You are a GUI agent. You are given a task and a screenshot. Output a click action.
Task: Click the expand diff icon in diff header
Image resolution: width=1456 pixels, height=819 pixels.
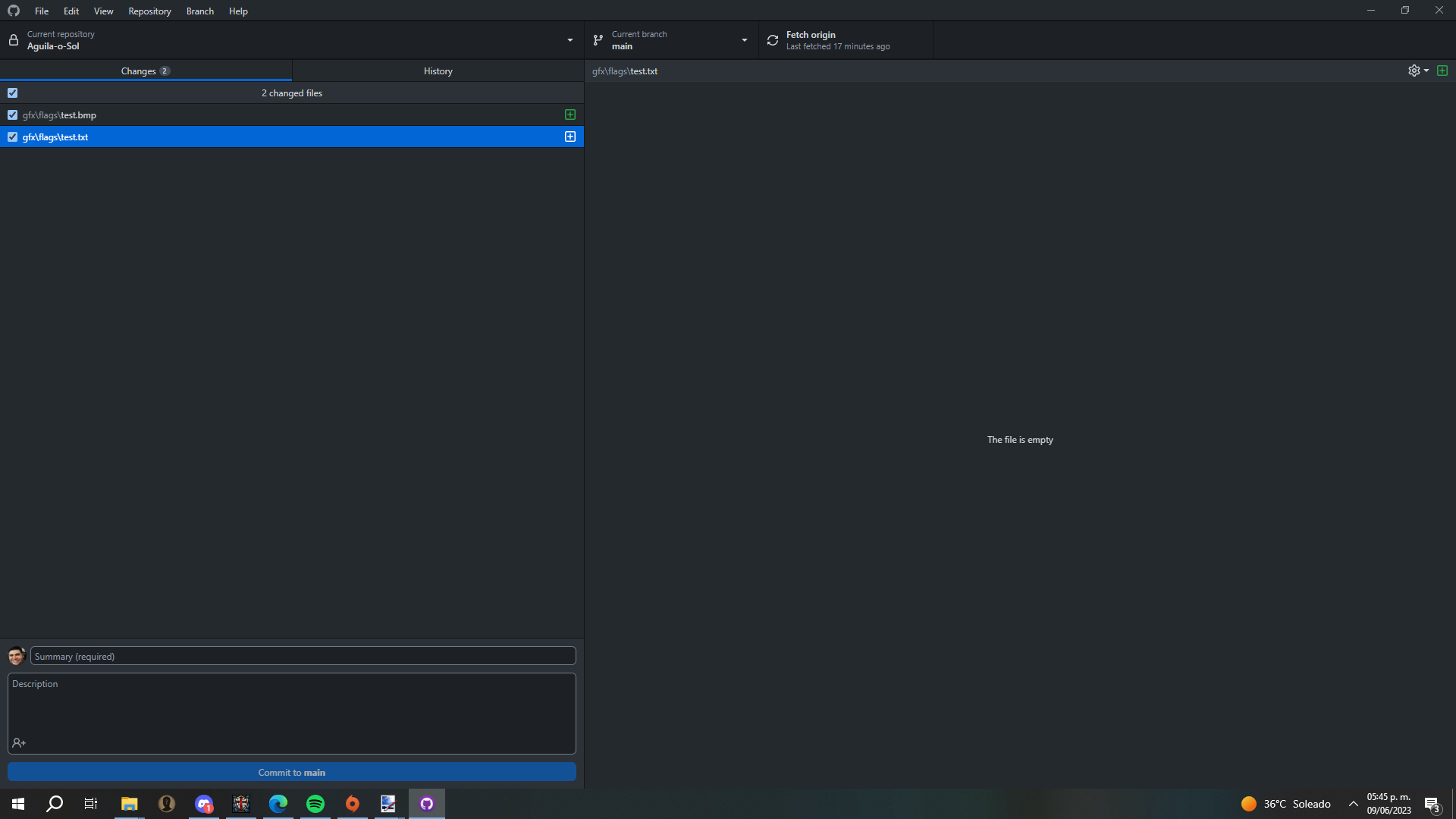click(1442, 70)
